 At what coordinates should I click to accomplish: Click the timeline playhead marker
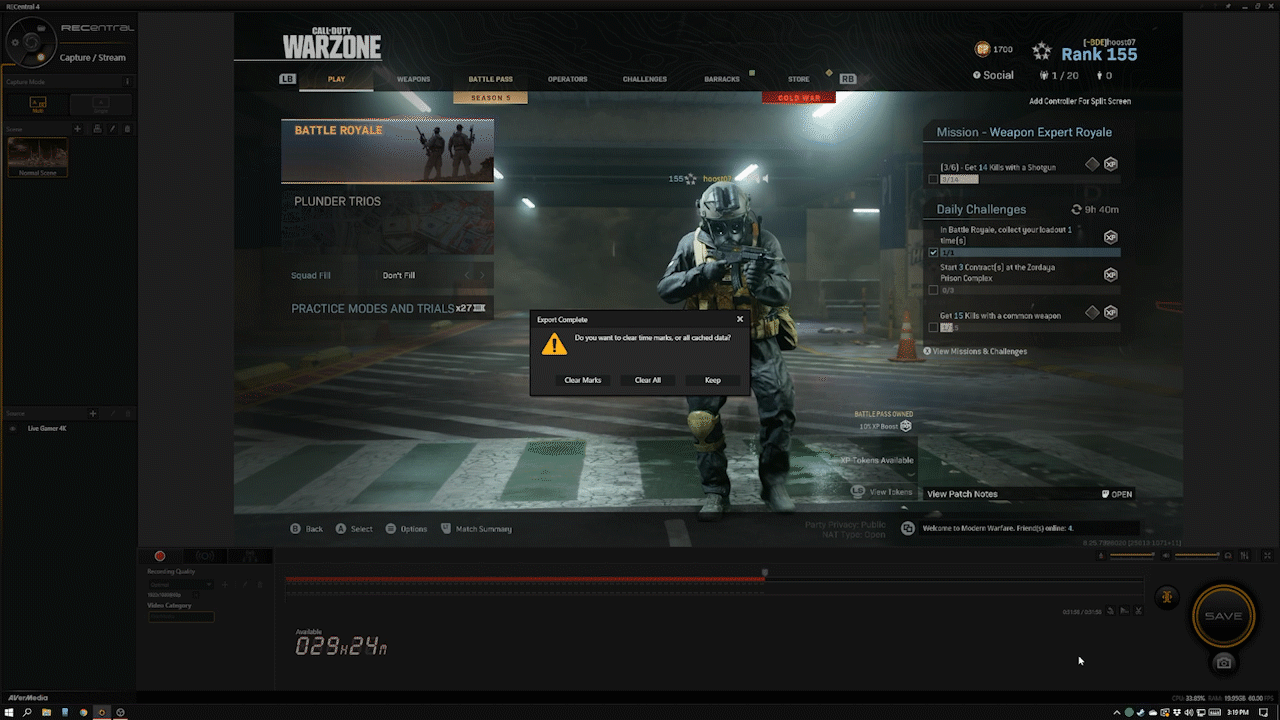coord(765,574)
